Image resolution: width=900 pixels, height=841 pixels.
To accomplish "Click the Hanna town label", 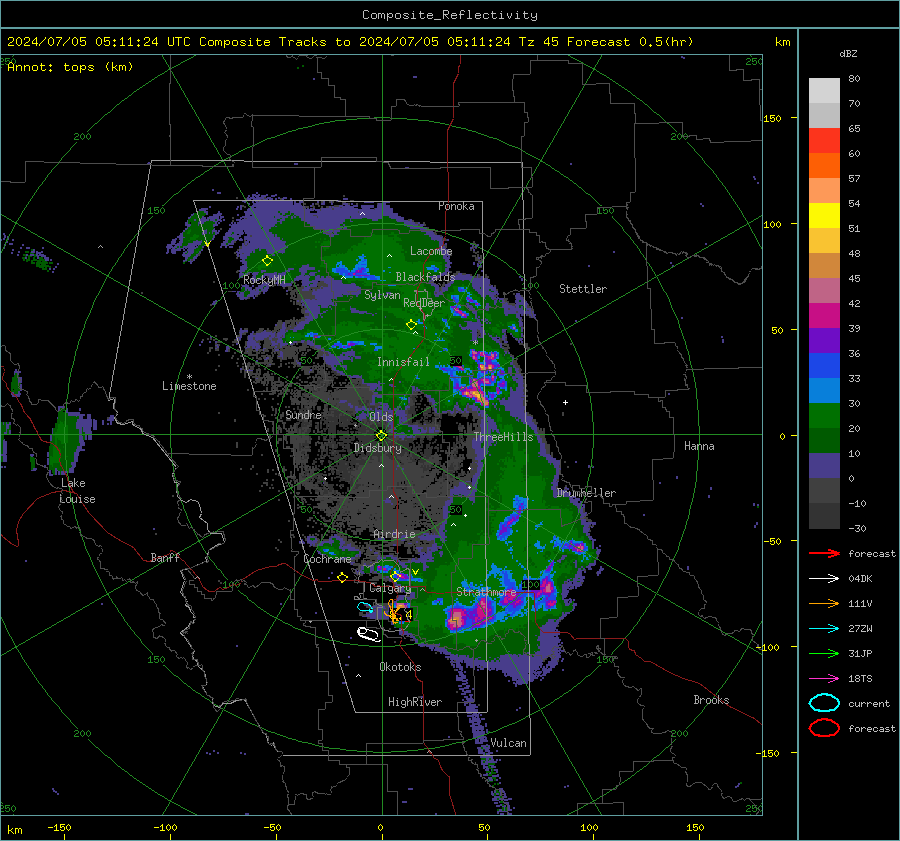I will coord(699,446).
